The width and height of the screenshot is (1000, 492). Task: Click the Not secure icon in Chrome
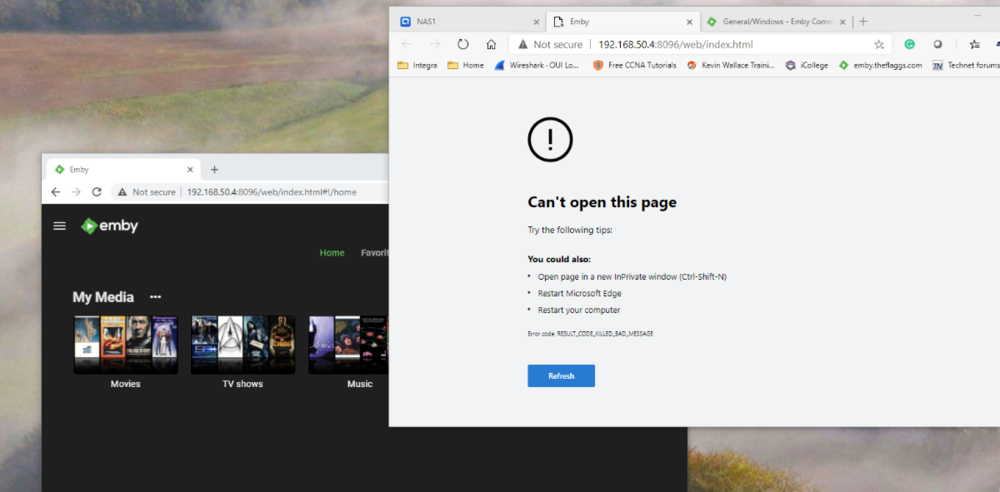[122, 192]
